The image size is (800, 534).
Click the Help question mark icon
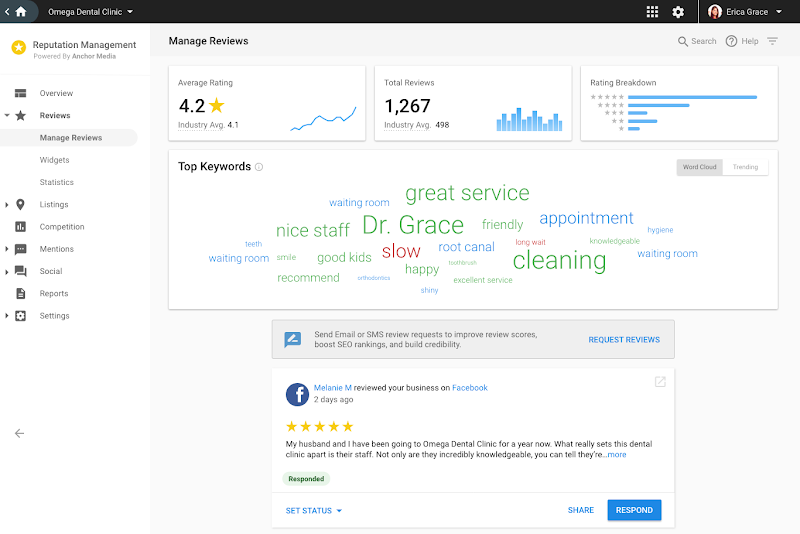(x=731, y=41)
